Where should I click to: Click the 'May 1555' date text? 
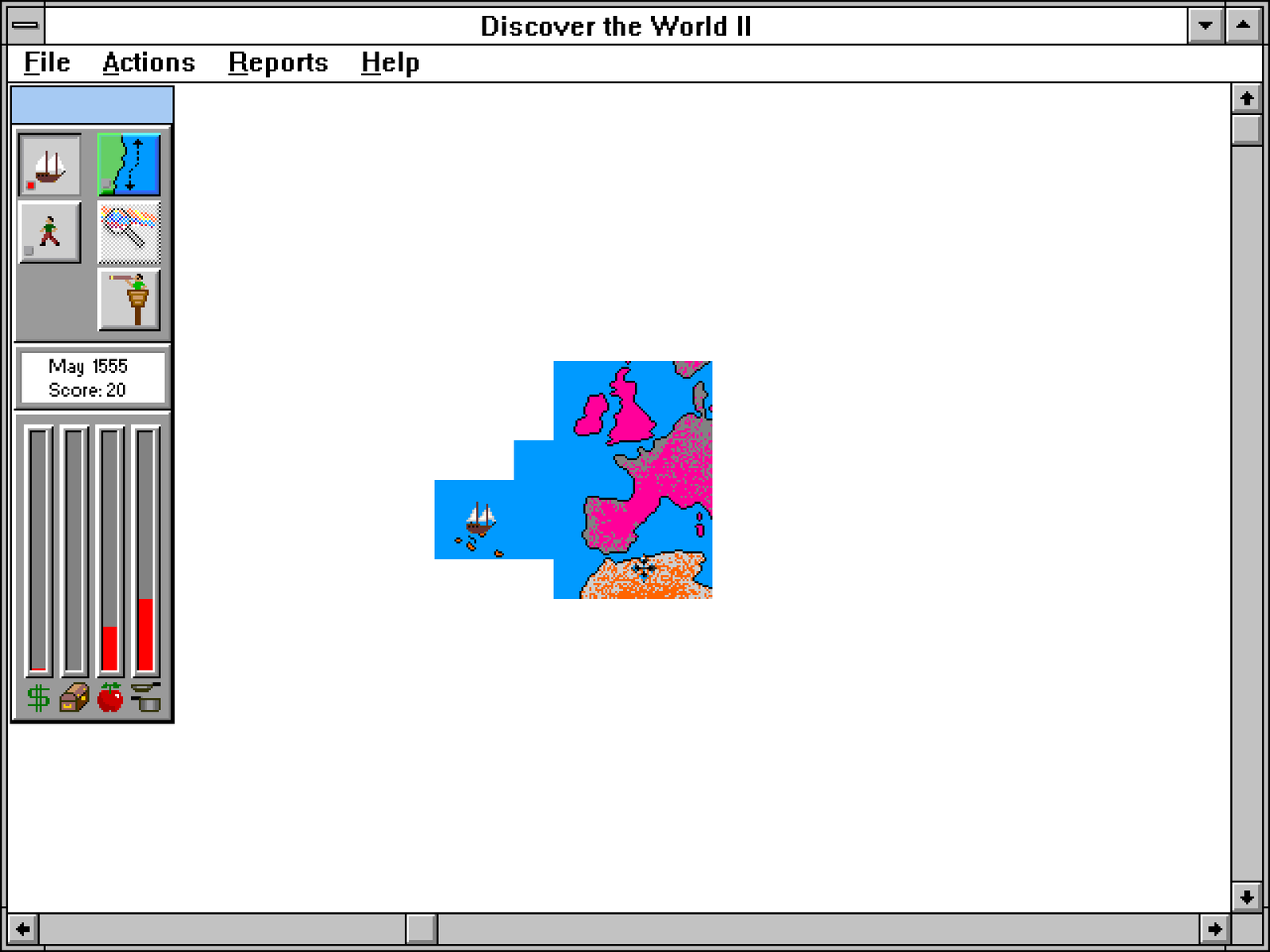point(87,367)
